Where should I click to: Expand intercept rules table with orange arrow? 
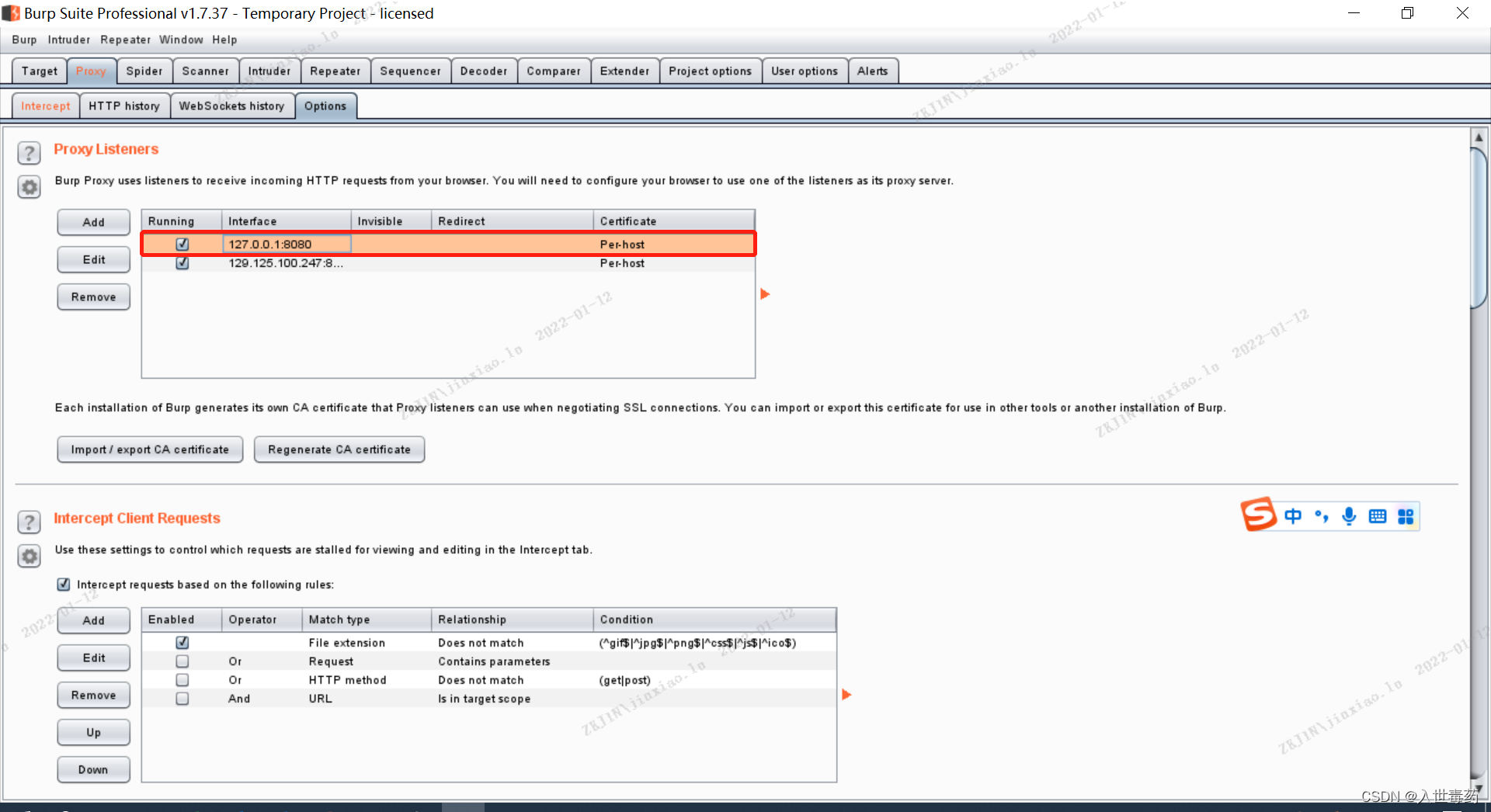click(x=846, y=695)
